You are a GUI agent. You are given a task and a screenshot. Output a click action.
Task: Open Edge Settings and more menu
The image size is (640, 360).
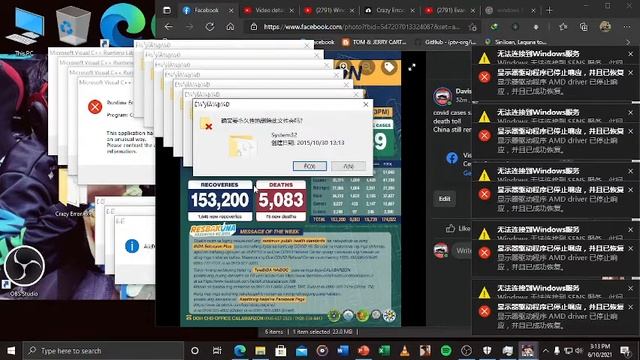627,27
